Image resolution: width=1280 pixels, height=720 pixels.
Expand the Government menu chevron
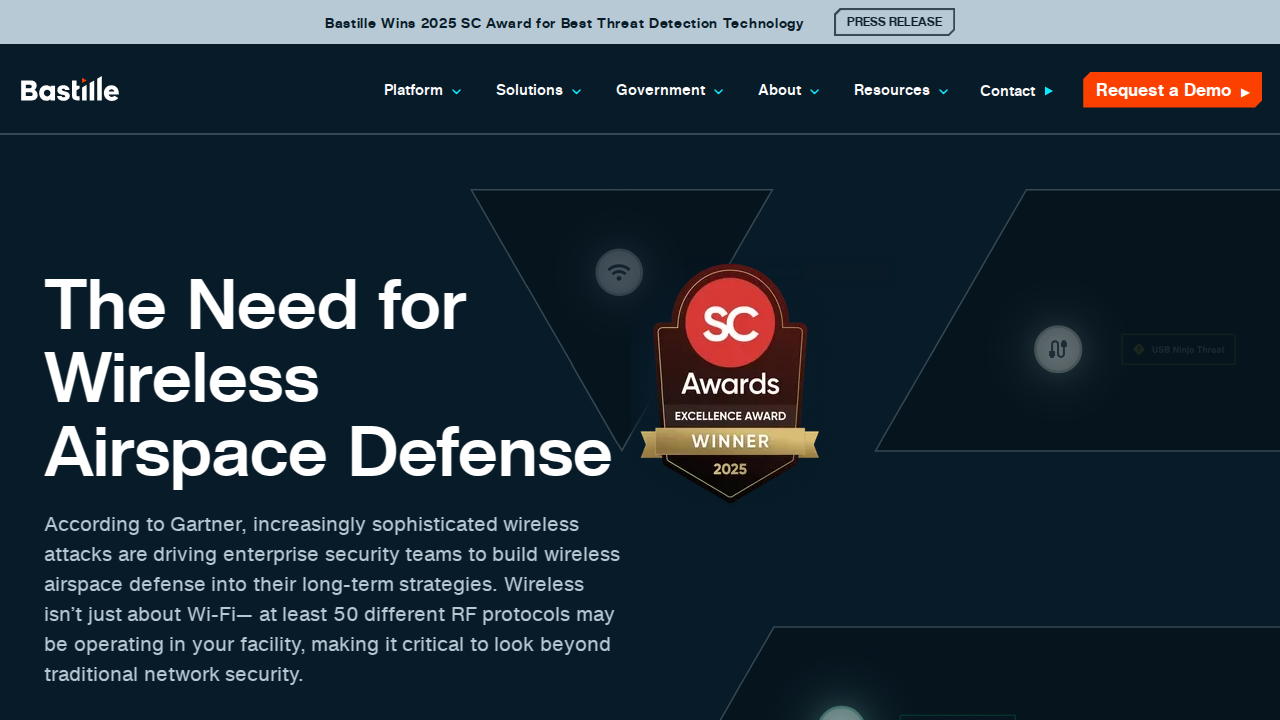(718, 91)
